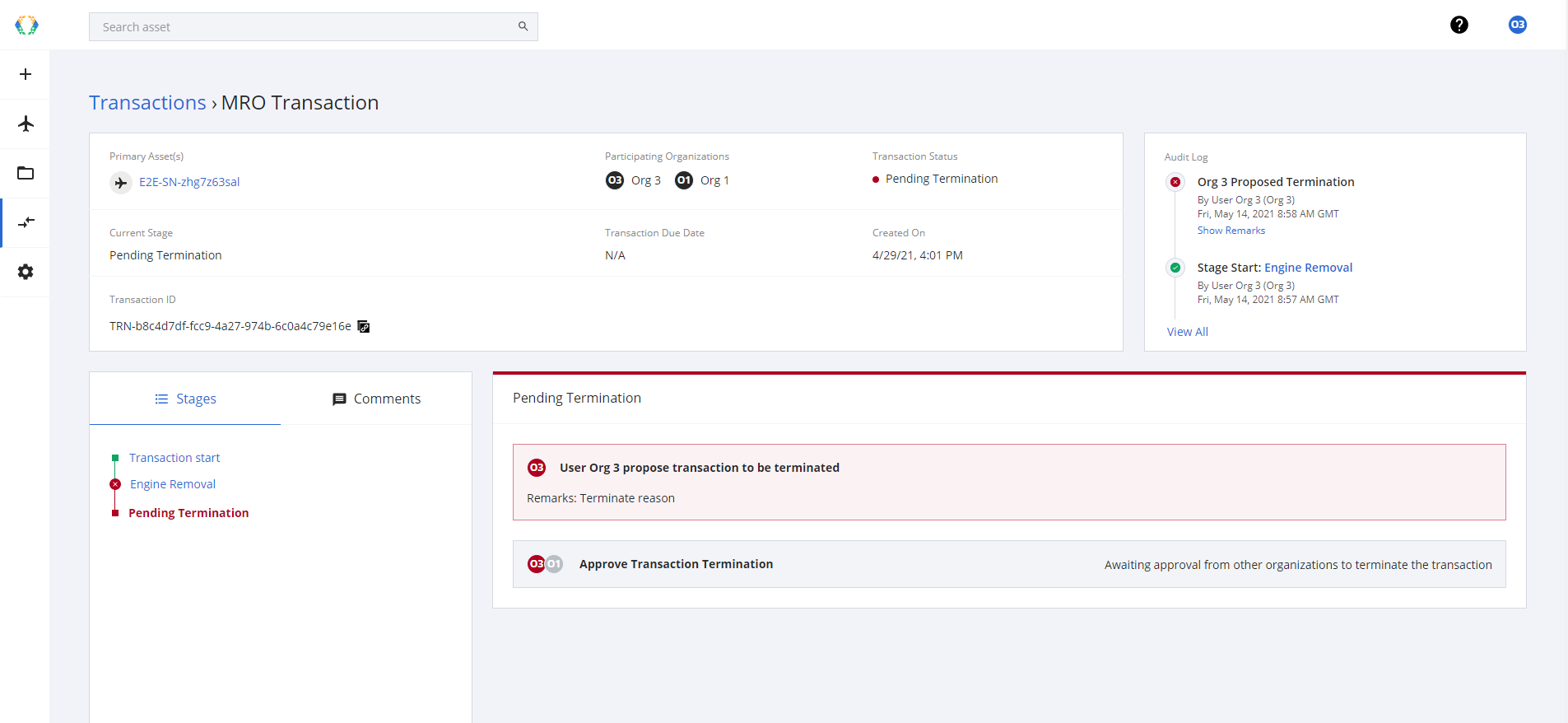The image size is (1568, 723).
Task: Switch to the Comments tab
Action: point(376,399)
